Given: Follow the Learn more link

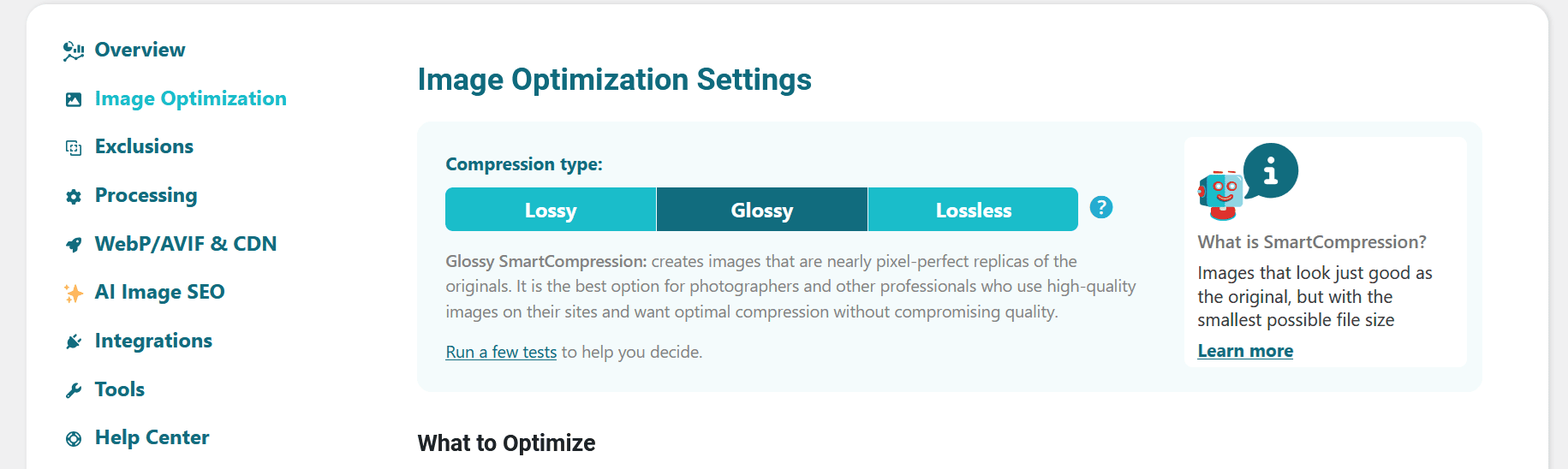Looking at the screenshot, I should click(1244, 351).
